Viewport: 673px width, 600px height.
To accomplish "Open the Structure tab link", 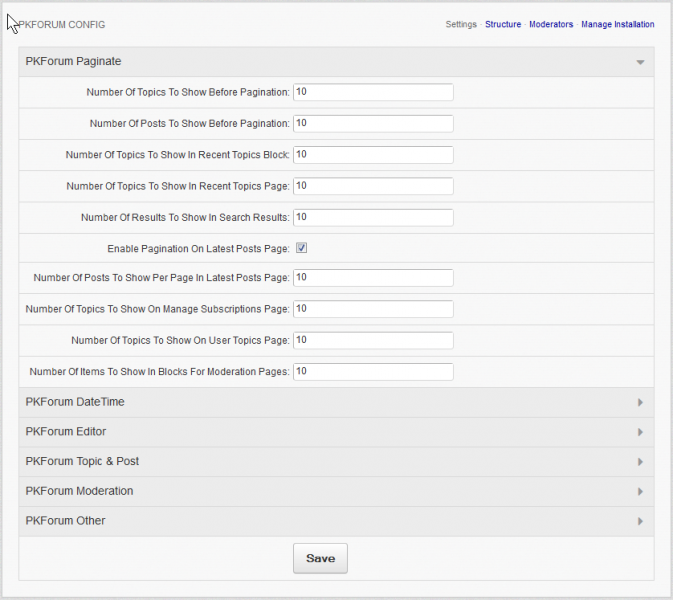I will (x=503, y=24).
